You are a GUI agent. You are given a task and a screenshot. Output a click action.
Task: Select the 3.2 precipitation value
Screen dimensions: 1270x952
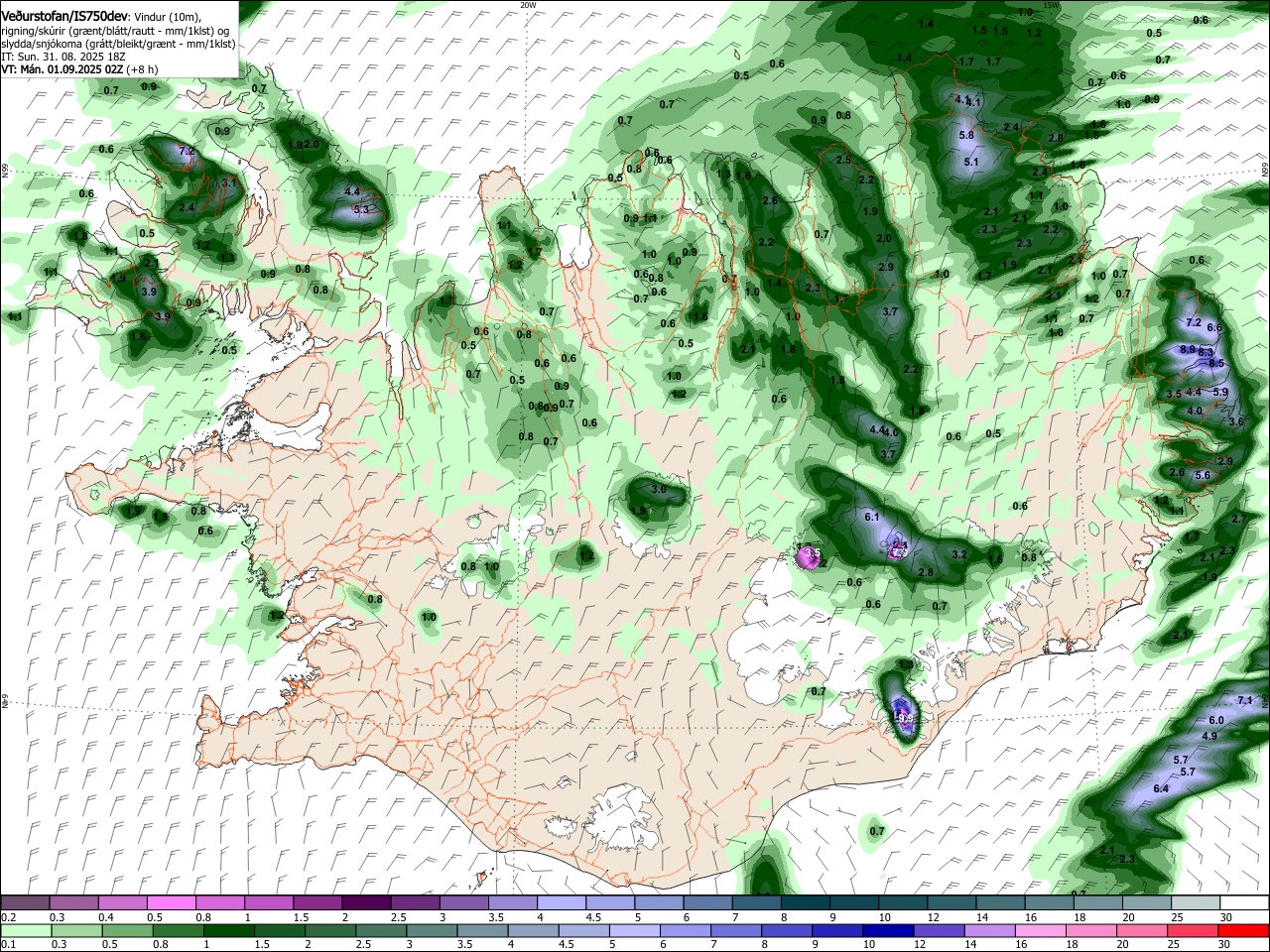click(x=959, y=554)
